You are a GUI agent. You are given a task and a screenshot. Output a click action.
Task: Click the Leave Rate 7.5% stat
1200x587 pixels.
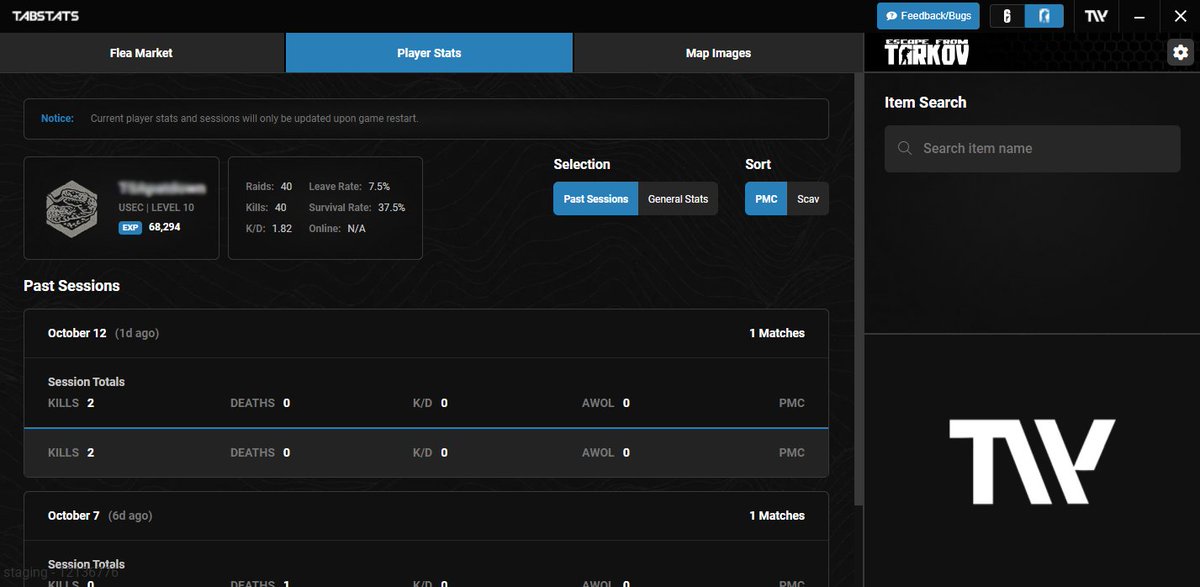349,187
